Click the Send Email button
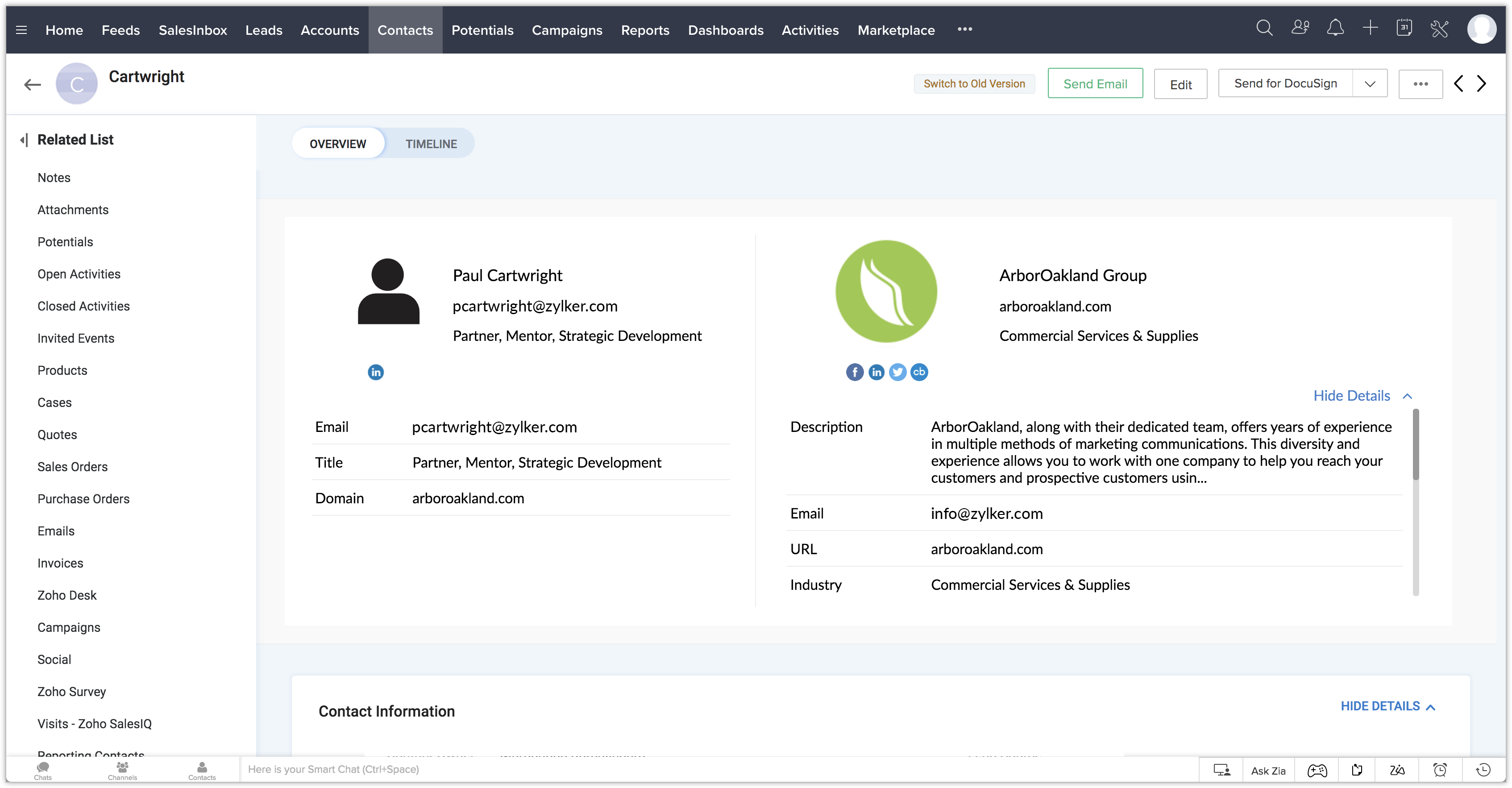This screenshot has height=788, width=1512. click(1095, 84)
